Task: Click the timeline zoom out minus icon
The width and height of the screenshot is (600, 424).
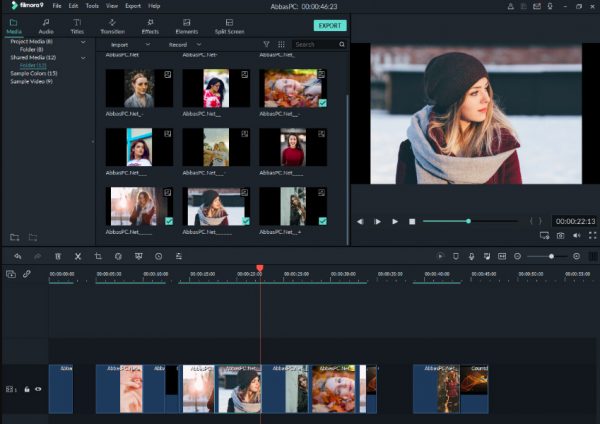Action: 517,256
